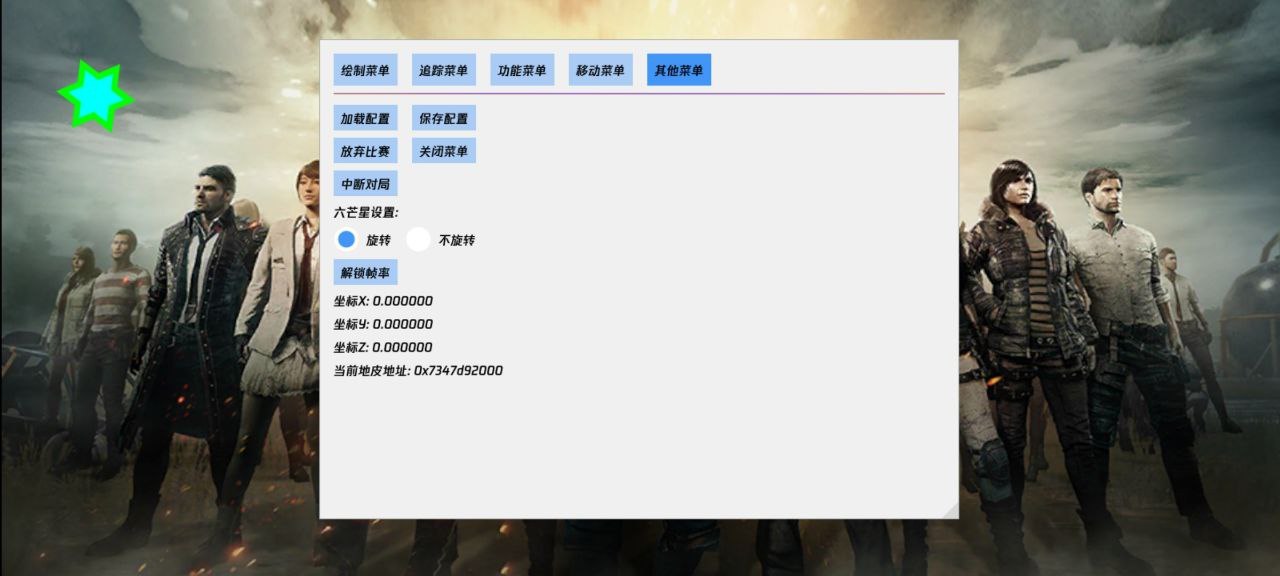The height and width of the screenshot is (576, 1280).
Task: Click 保存配置 to save the config
Action: (x=443, y=118)
